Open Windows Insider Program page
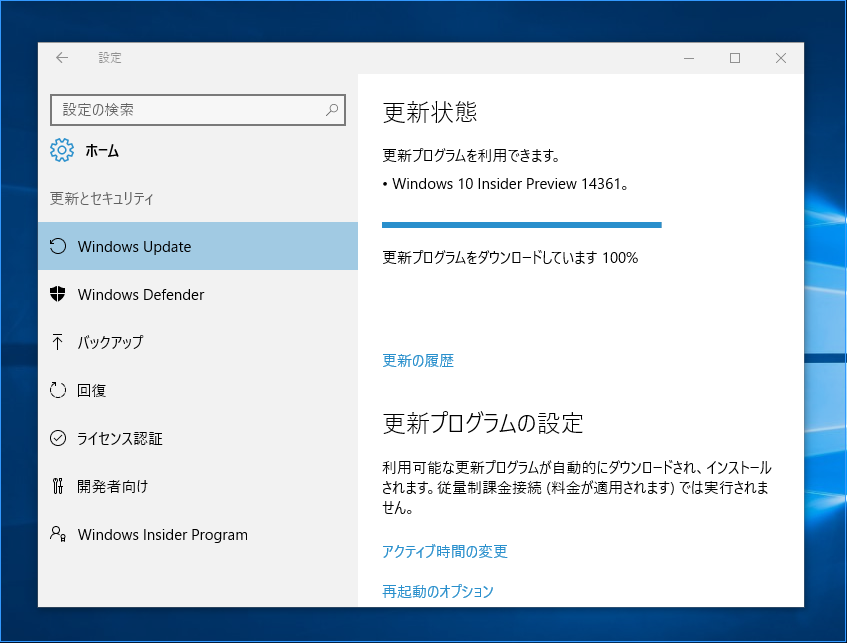This screenshot has width=847, height=643. [198, 534]
